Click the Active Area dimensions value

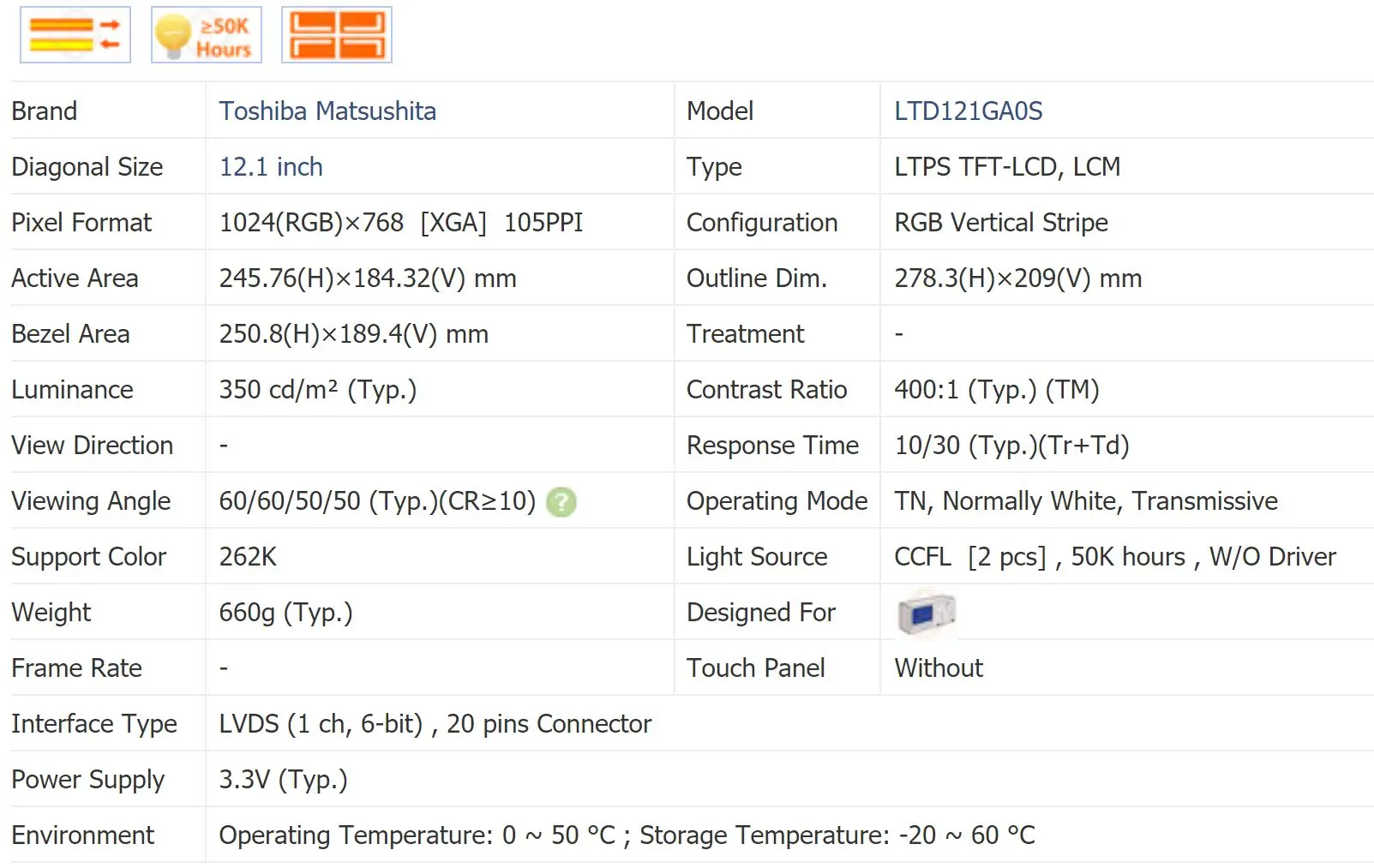tap(368, 278)
